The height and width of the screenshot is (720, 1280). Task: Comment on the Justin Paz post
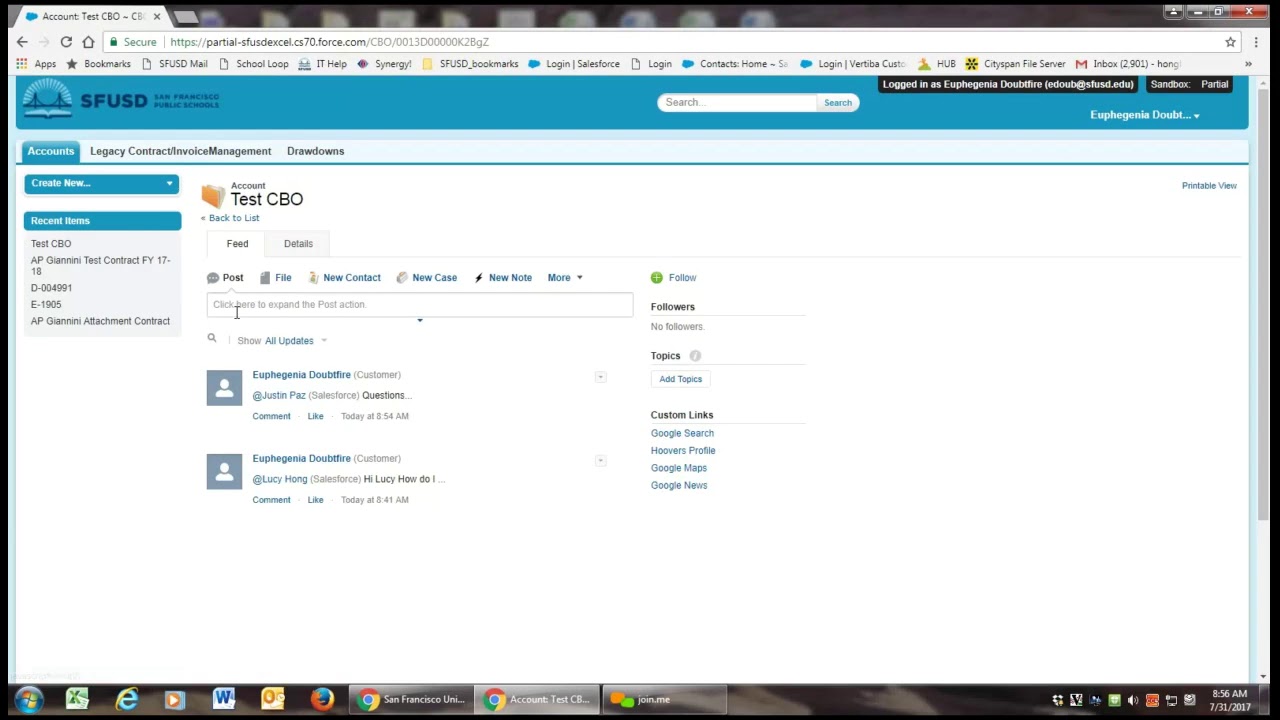click(x=271, y=416)
